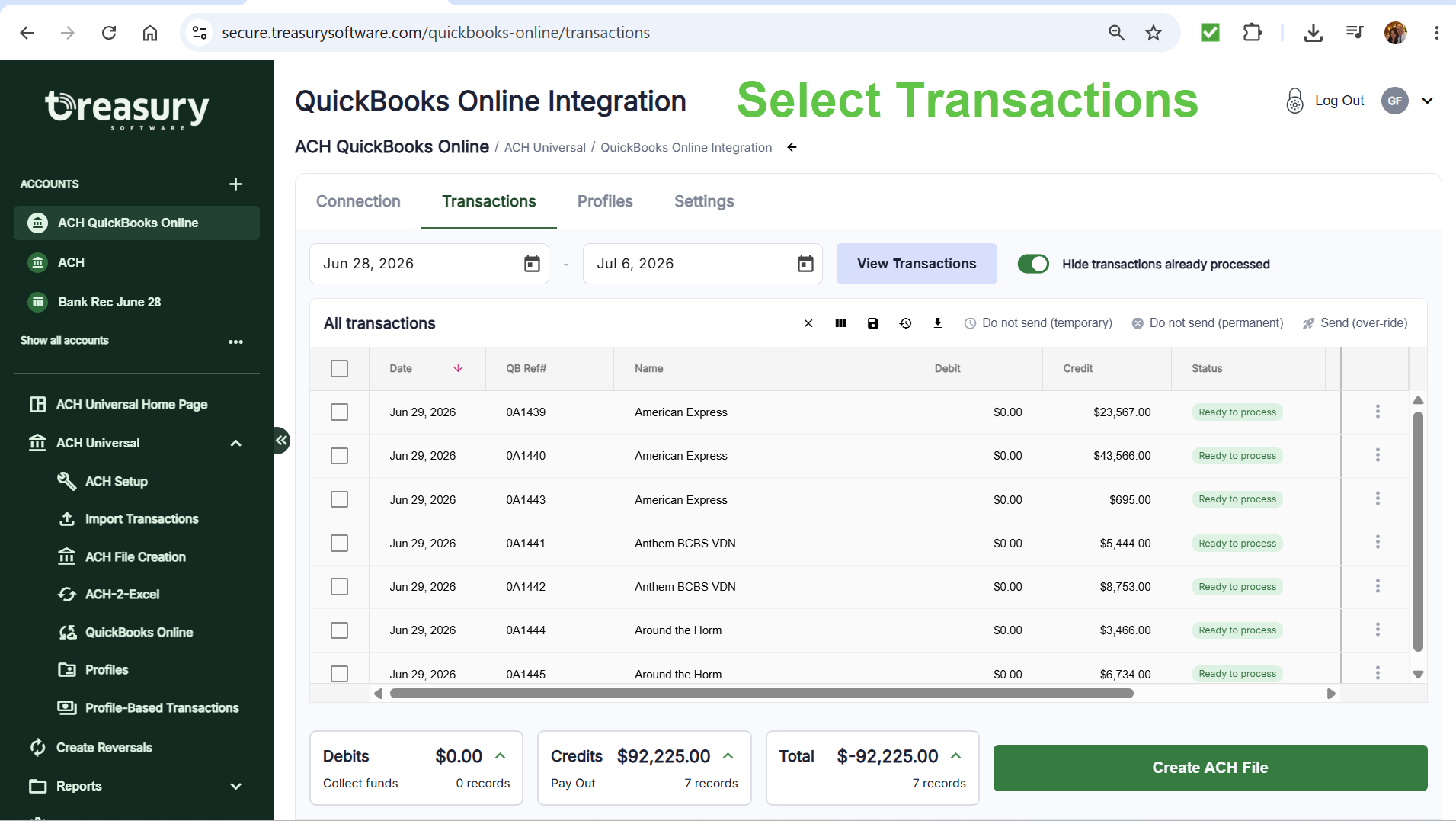Collapse the sidebar with double-arrow icon
1456x821 pixels.
(x=281, y=440)
